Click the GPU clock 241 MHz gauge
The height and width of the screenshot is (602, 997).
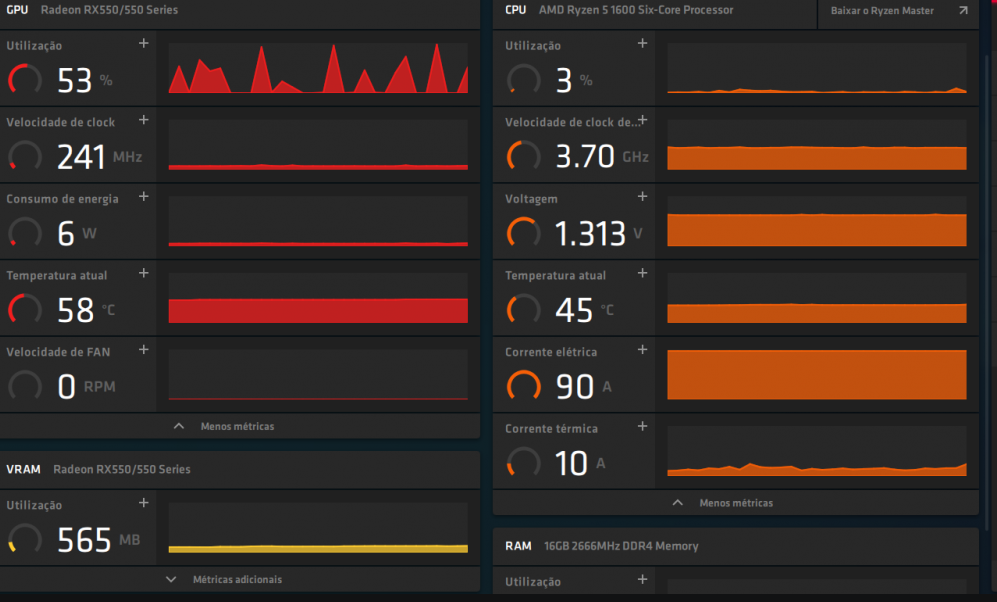[25, 156]
